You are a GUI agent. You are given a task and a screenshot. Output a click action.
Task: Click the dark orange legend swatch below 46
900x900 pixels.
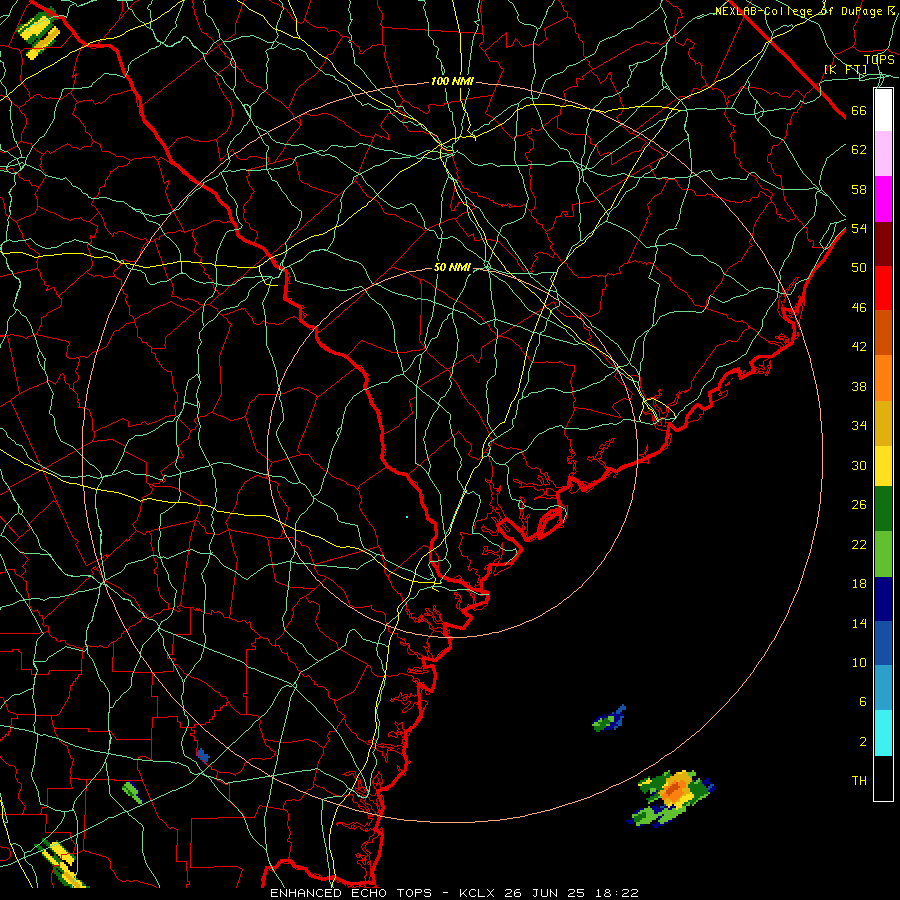click(x=883, y=332)
